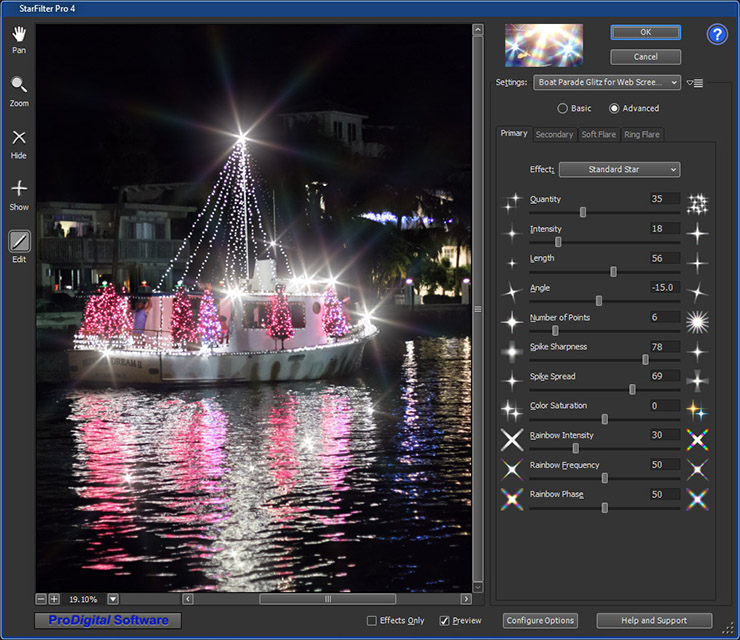The height and width of the screenshot is (640, 740).
Task: Open the Effect Standard Star dropdown
Action: coord(619,169)
